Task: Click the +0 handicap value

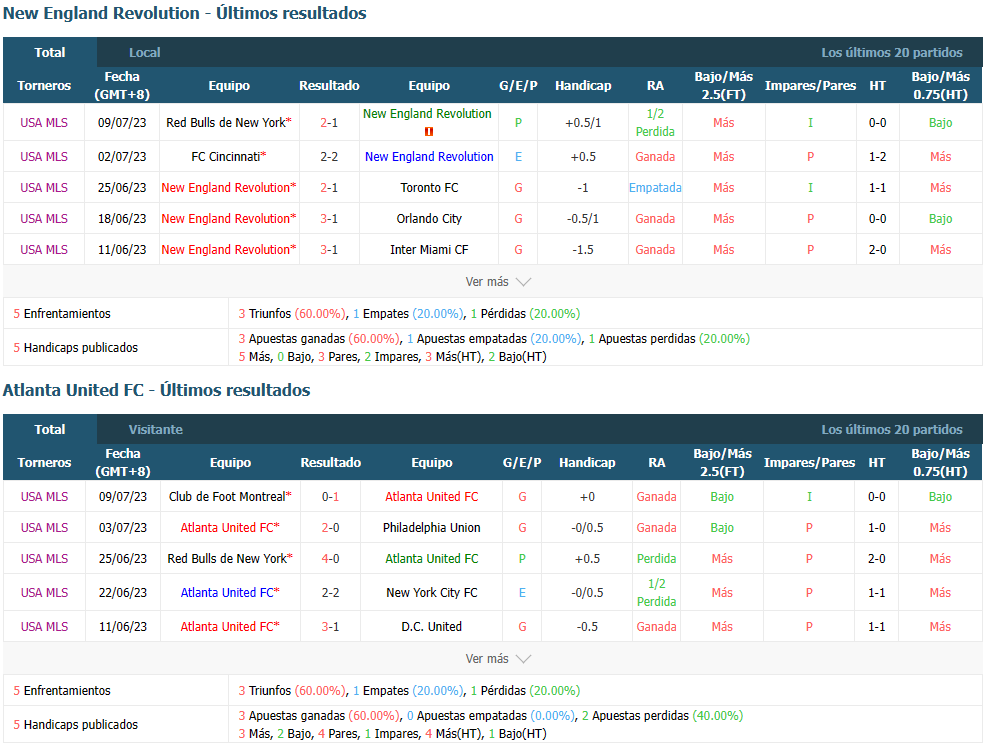Action: (x=587, y=497)
